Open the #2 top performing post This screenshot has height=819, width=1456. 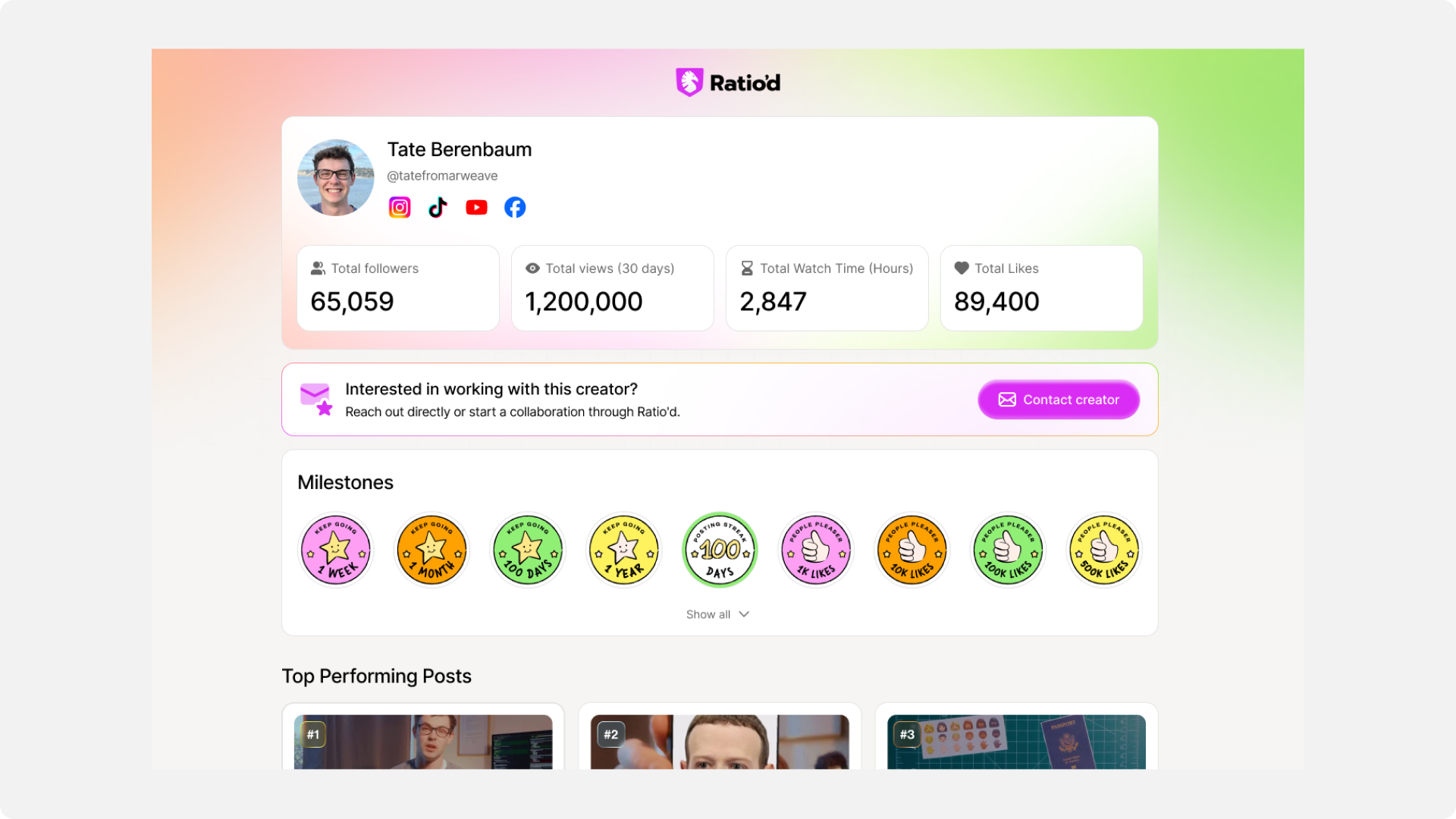tap(720, 742)
